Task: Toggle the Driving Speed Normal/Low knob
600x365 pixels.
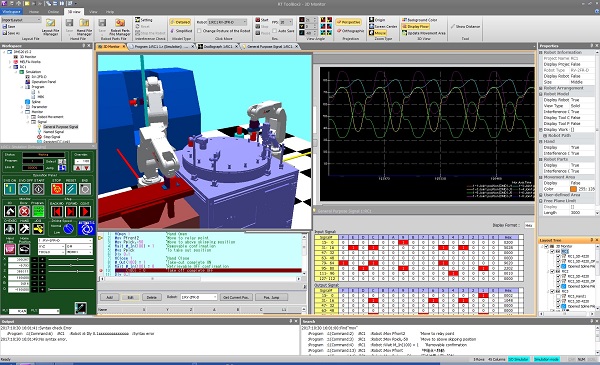Action: [x=68, y=229]
